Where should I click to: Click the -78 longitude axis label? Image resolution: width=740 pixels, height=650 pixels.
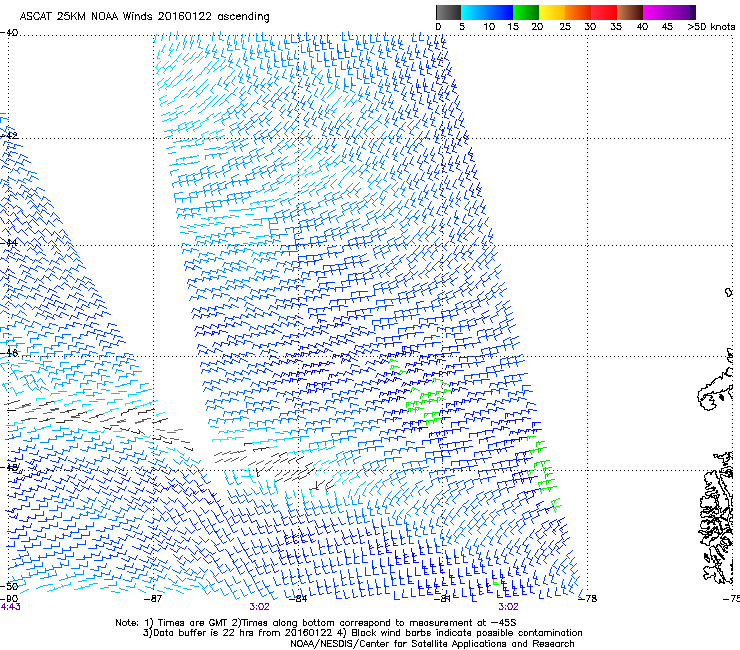(588, 599)
